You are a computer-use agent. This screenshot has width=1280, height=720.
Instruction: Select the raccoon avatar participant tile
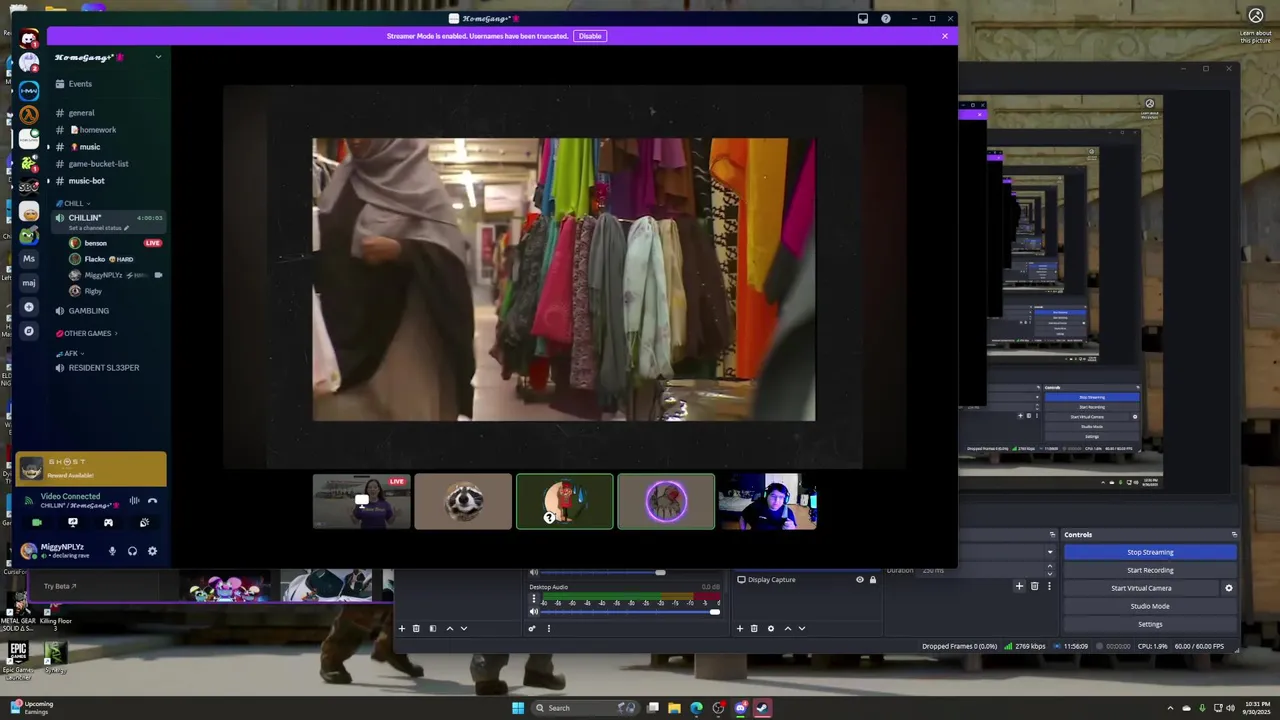point(463,501)
